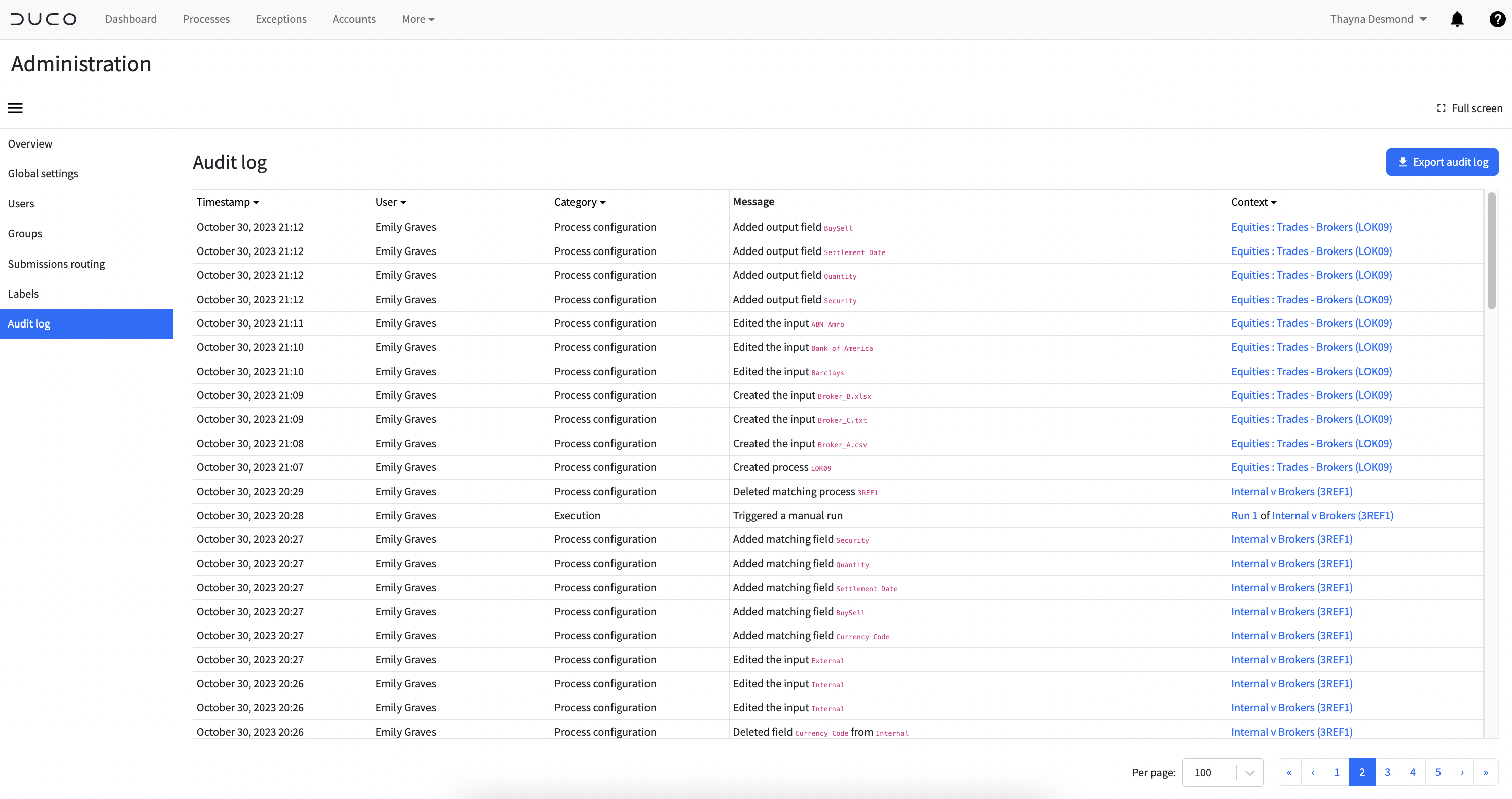Click the Duco logo
The image size is (1512, 799).
click(44, 19)
